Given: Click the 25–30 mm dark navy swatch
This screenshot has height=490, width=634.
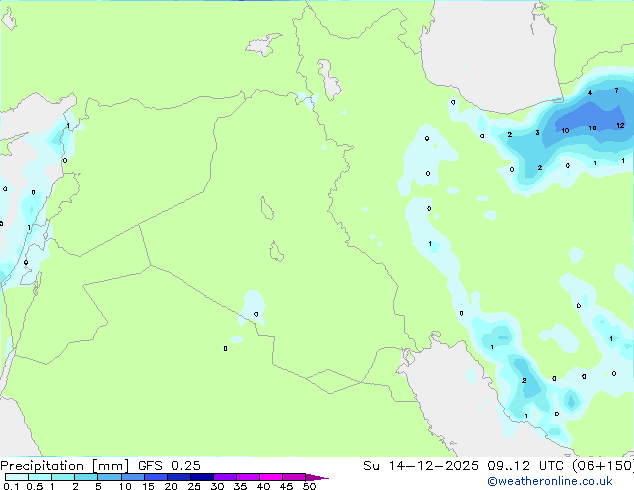Looking at the screenshot, I should (x=201, y=477).
